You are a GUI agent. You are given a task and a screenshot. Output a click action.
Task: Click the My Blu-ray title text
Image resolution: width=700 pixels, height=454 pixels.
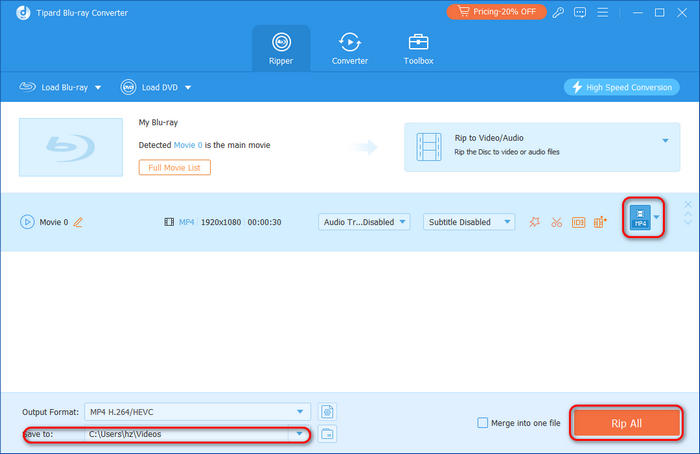click(x=158, y=122)
